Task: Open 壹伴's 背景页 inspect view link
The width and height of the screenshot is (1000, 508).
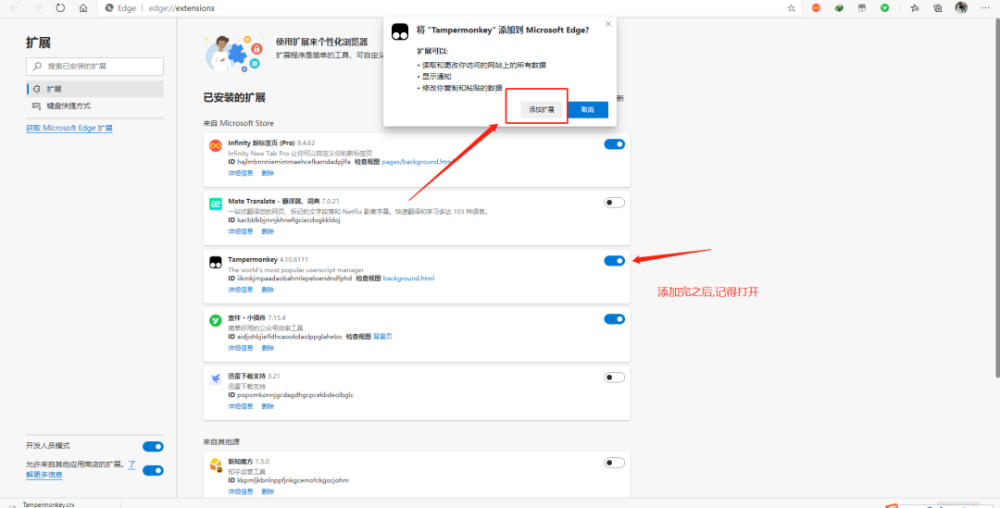Action: [x=382, y=336]
